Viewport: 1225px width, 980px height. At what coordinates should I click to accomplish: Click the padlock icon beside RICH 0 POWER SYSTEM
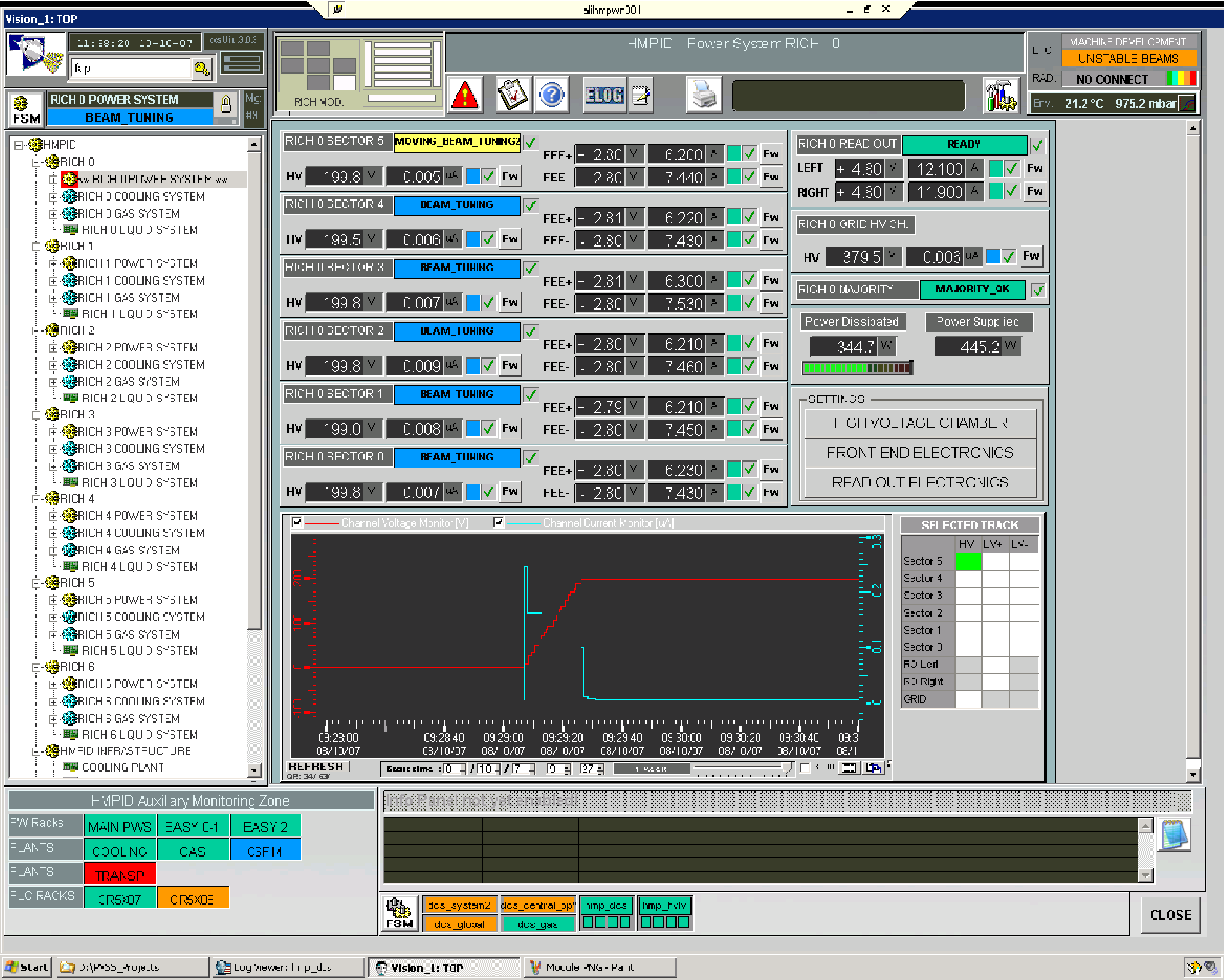tap(226, 104)
